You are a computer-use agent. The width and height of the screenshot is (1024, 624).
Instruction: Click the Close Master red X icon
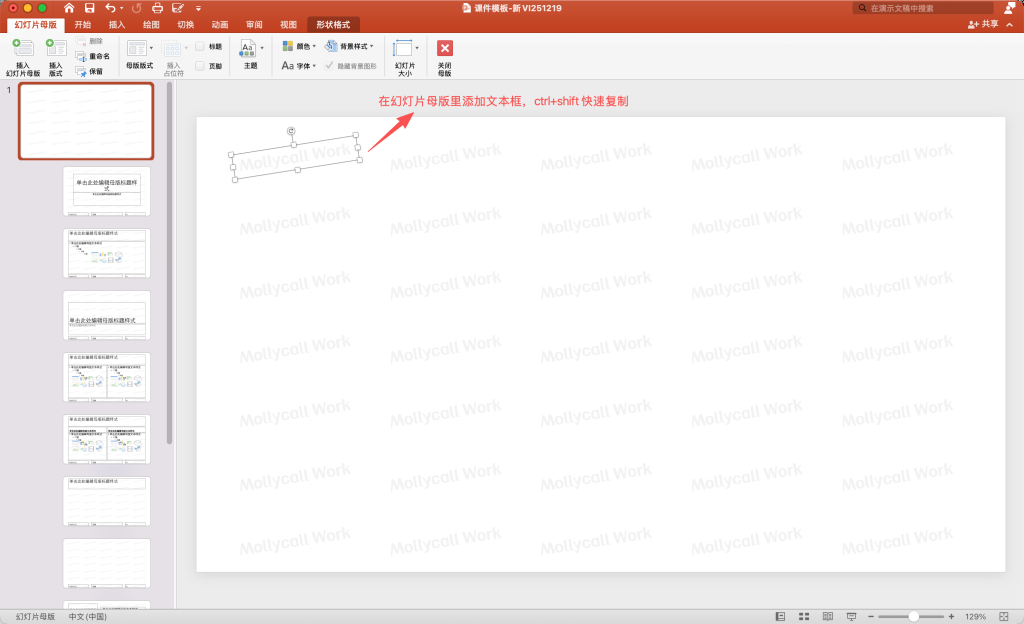[445, 48]
